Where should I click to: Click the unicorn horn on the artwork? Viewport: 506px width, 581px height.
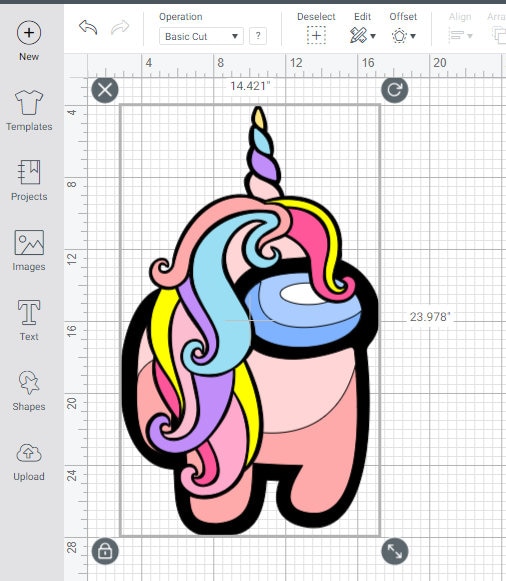[x=263, y=154]
